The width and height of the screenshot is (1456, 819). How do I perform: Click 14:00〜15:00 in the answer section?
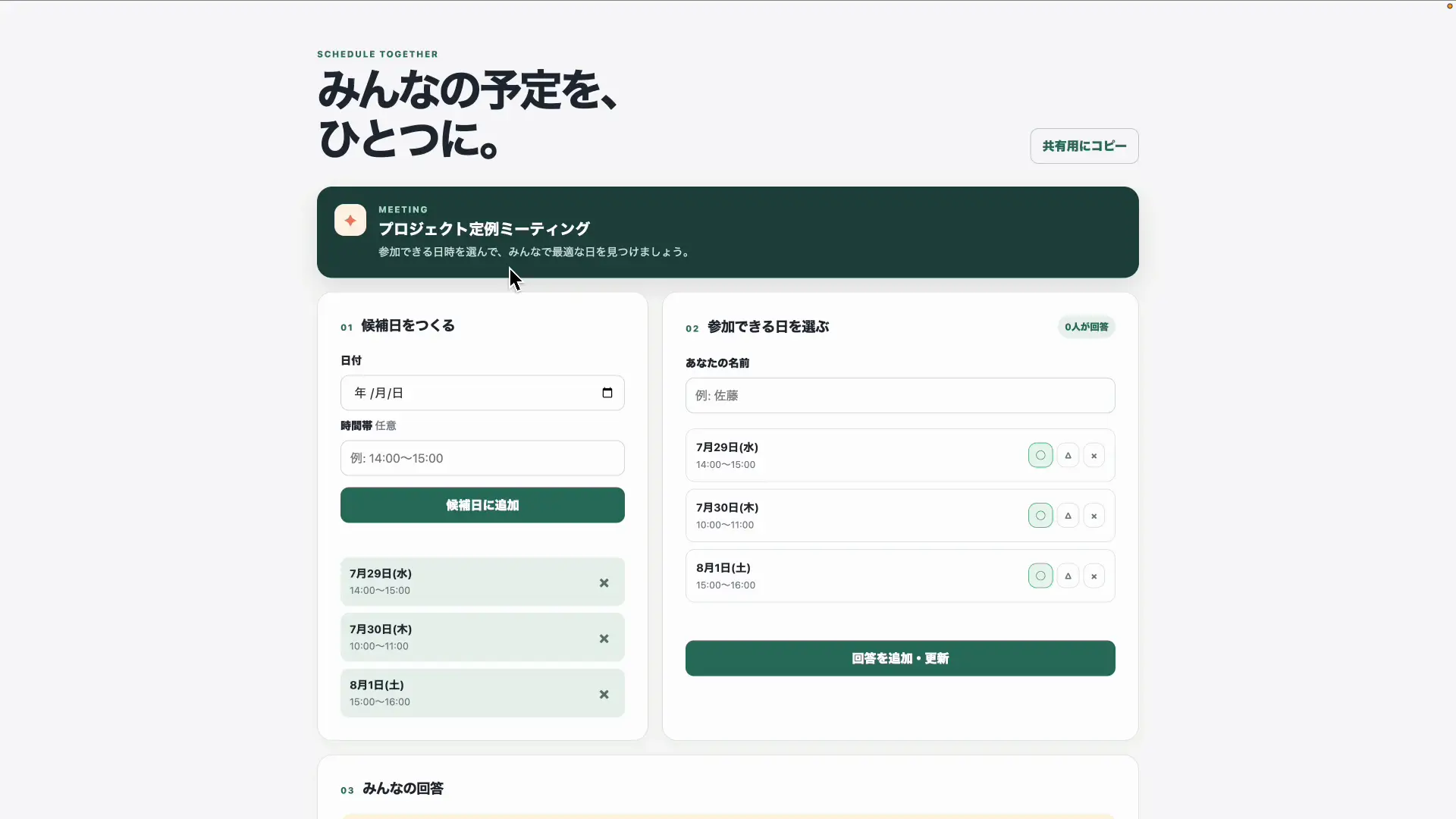click(726, 465)
